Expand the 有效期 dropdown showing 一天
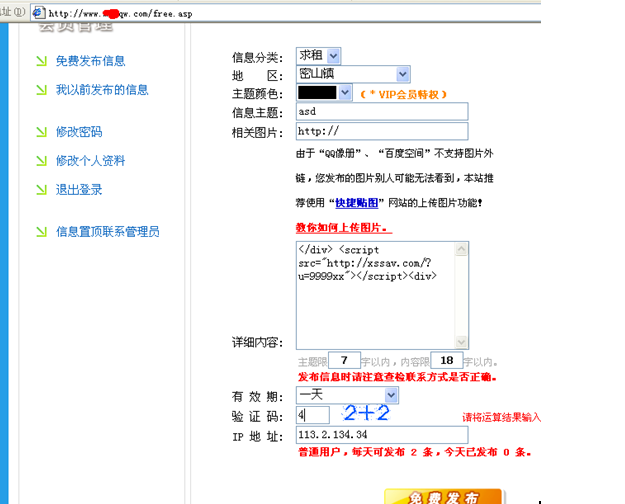Image resolution: width=625 pixels, height=504 pixels. [x=347, y=395]
